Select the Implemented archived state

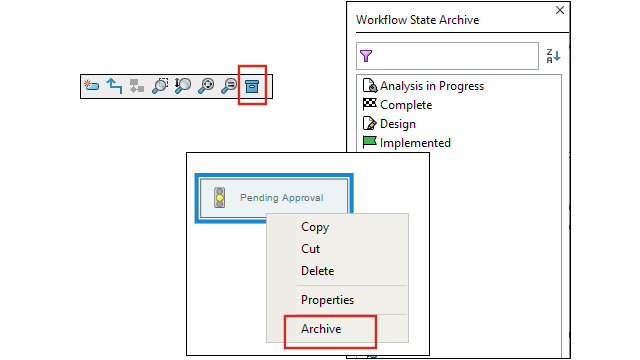[x=407, y=143]
